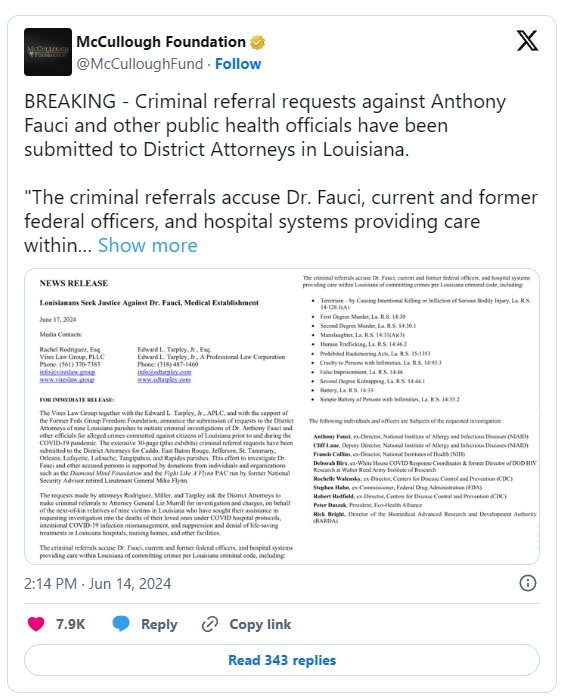Read 343 replies
This screenshot has height=699, width=562.
click(282, 660)
